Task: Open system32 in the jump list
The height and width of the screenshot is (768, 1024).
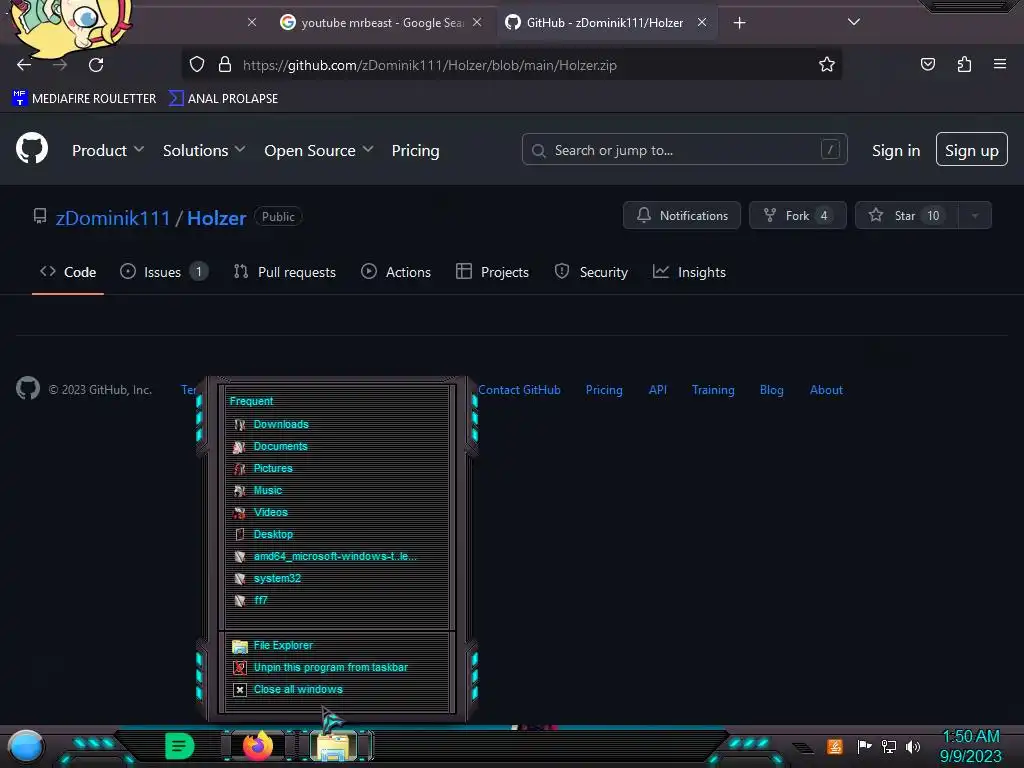Action: pos(337,579)
